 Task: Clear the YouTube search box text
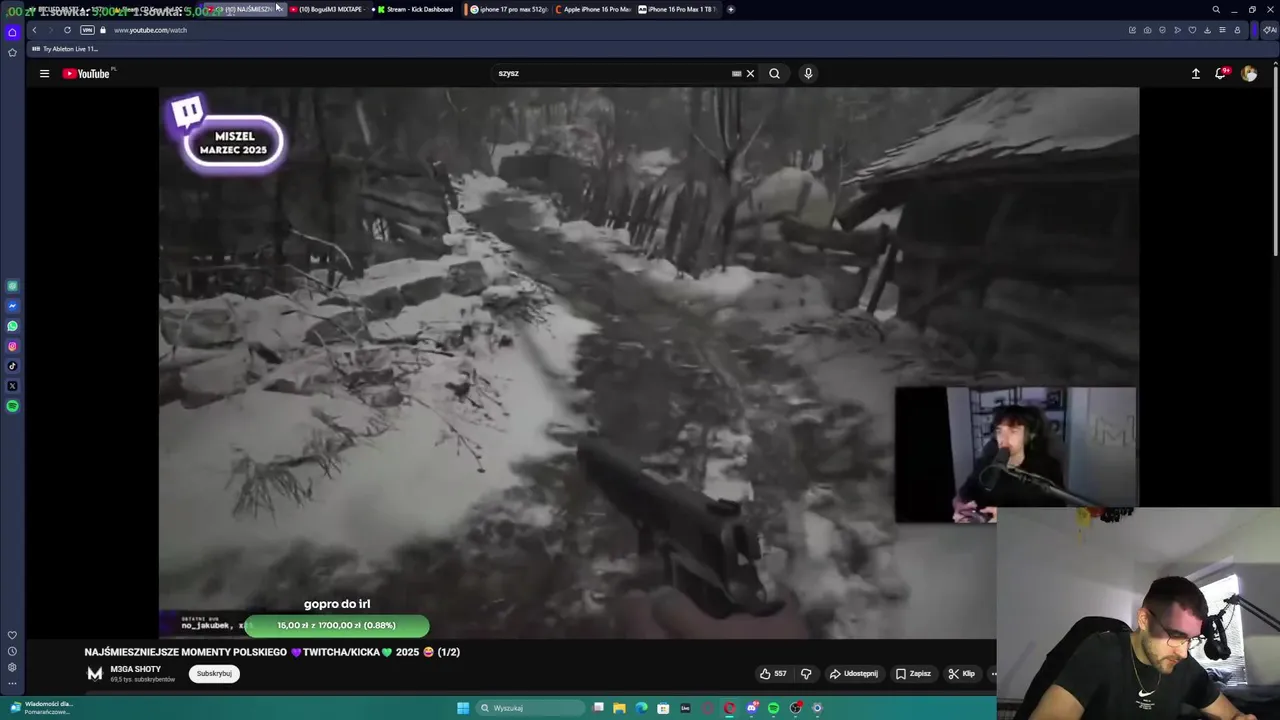pos(750,73)
